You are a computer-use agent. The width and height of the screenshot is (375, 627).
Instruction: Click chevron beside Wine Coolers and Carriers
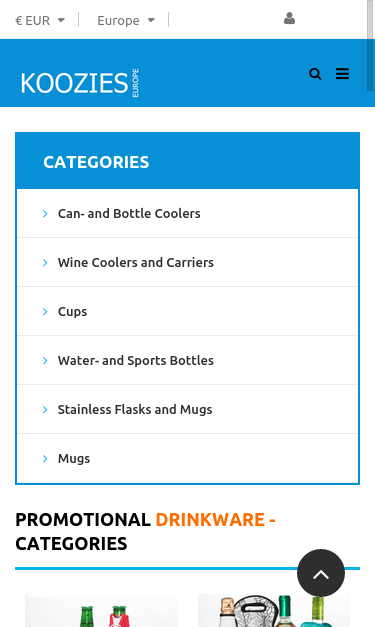(x=45, y=263)
